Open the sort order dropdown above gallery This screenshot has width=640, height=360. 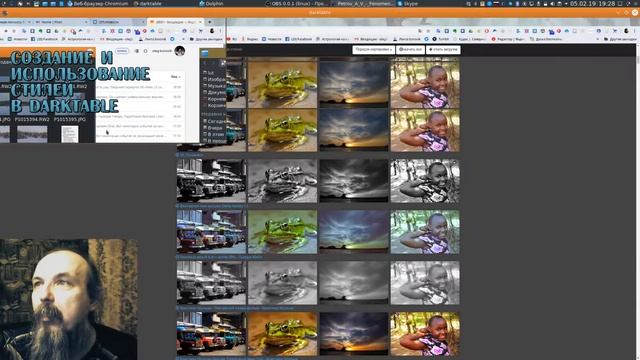coord(373,49)
